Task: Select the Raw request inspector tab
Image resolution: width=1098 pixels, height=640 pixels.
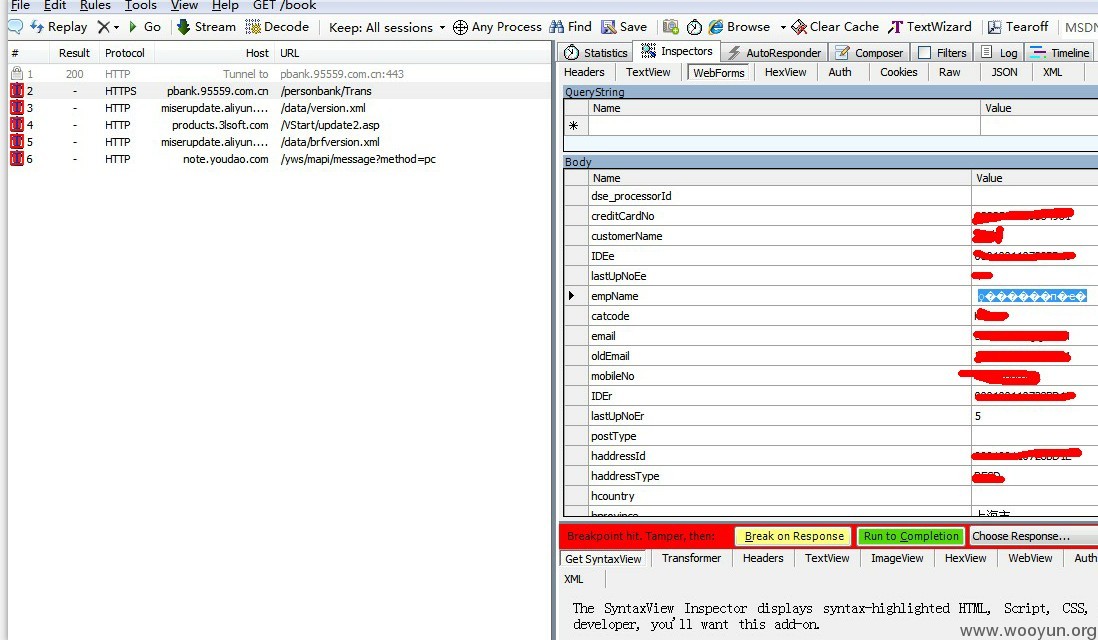Action: pyautogui.click(x=950, y=72)
